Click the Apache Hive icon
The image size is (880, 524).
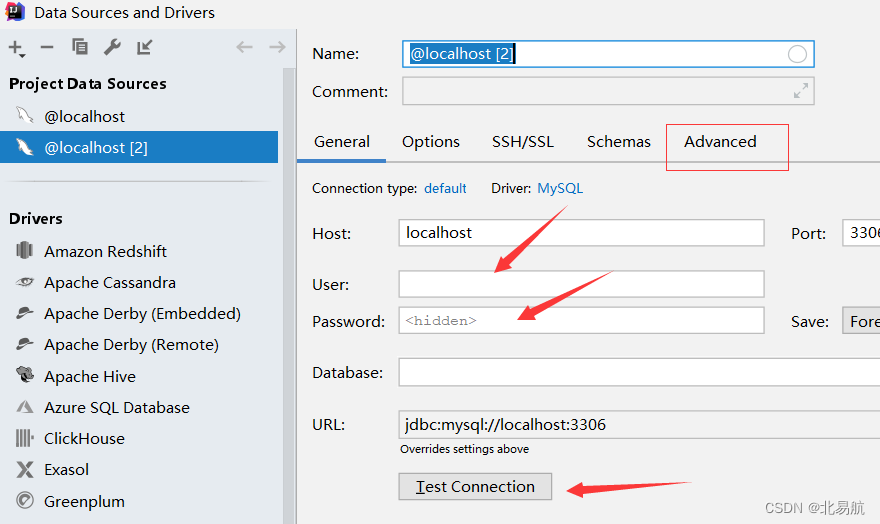coord(25,374)
